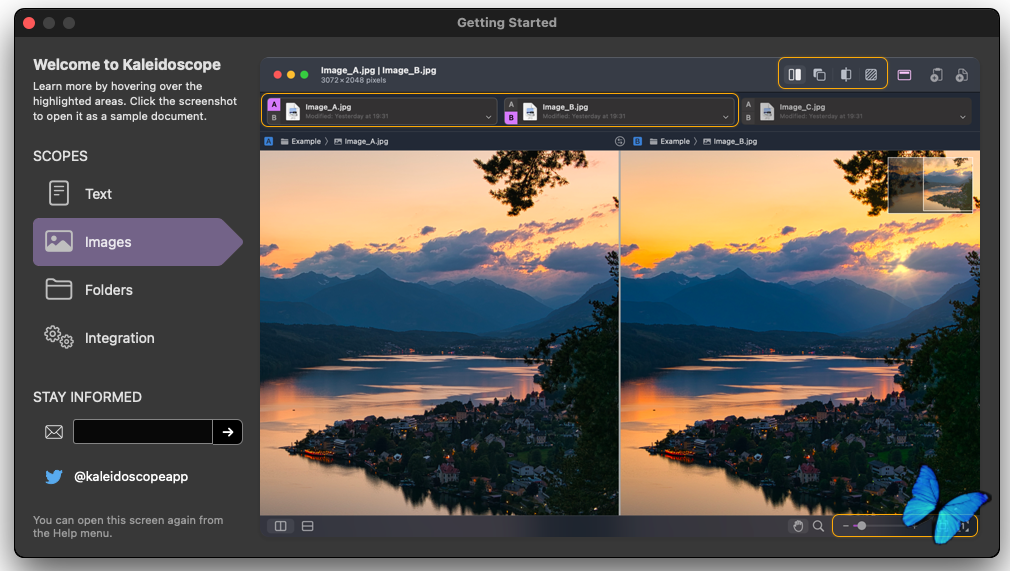Click the zoom level slider knob

[x=861, y=526]
